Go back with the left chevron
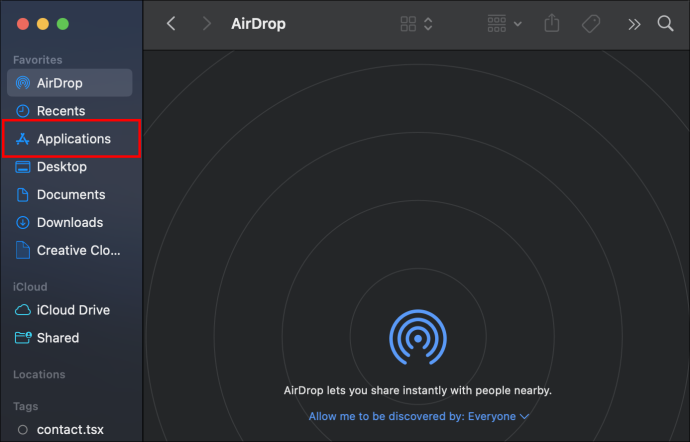 [x=171, y=23]
